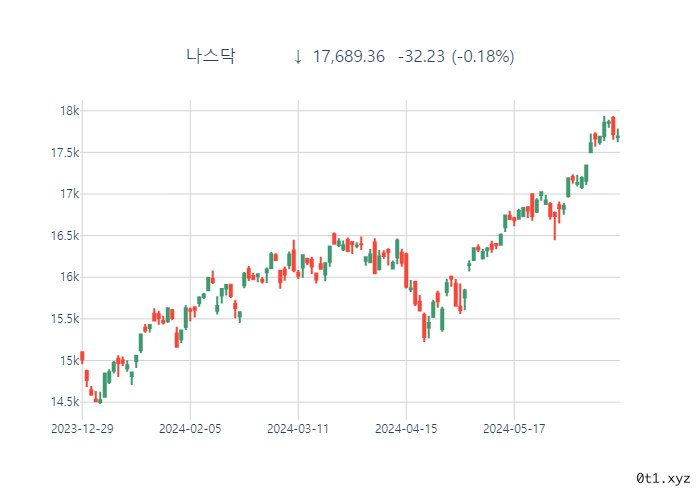The width and height of the screenshot is (700, 500).
Task: Click the last candlestick on the chart
Action: click(618, 136)
